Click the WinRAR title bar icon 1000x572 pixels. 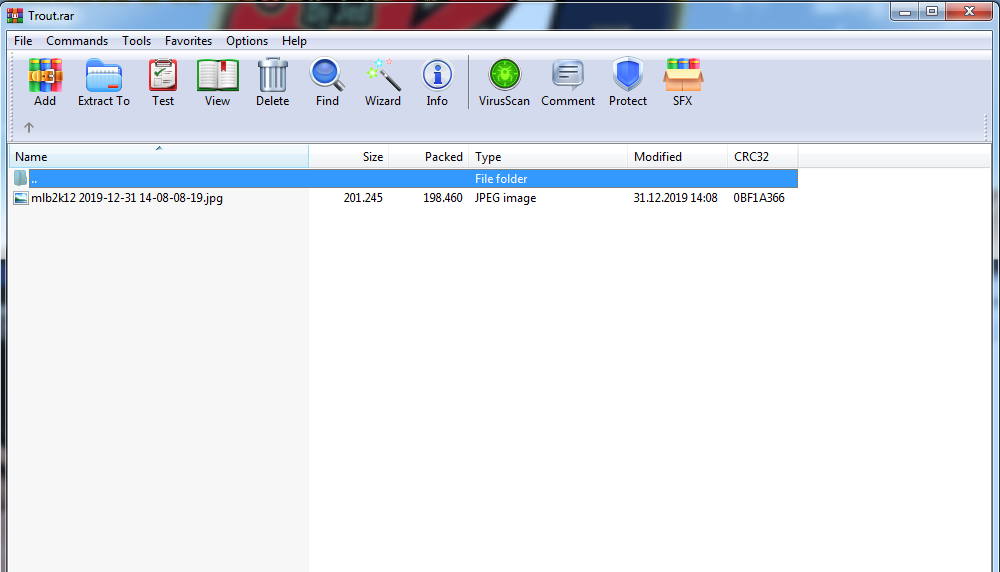(15, 15)
